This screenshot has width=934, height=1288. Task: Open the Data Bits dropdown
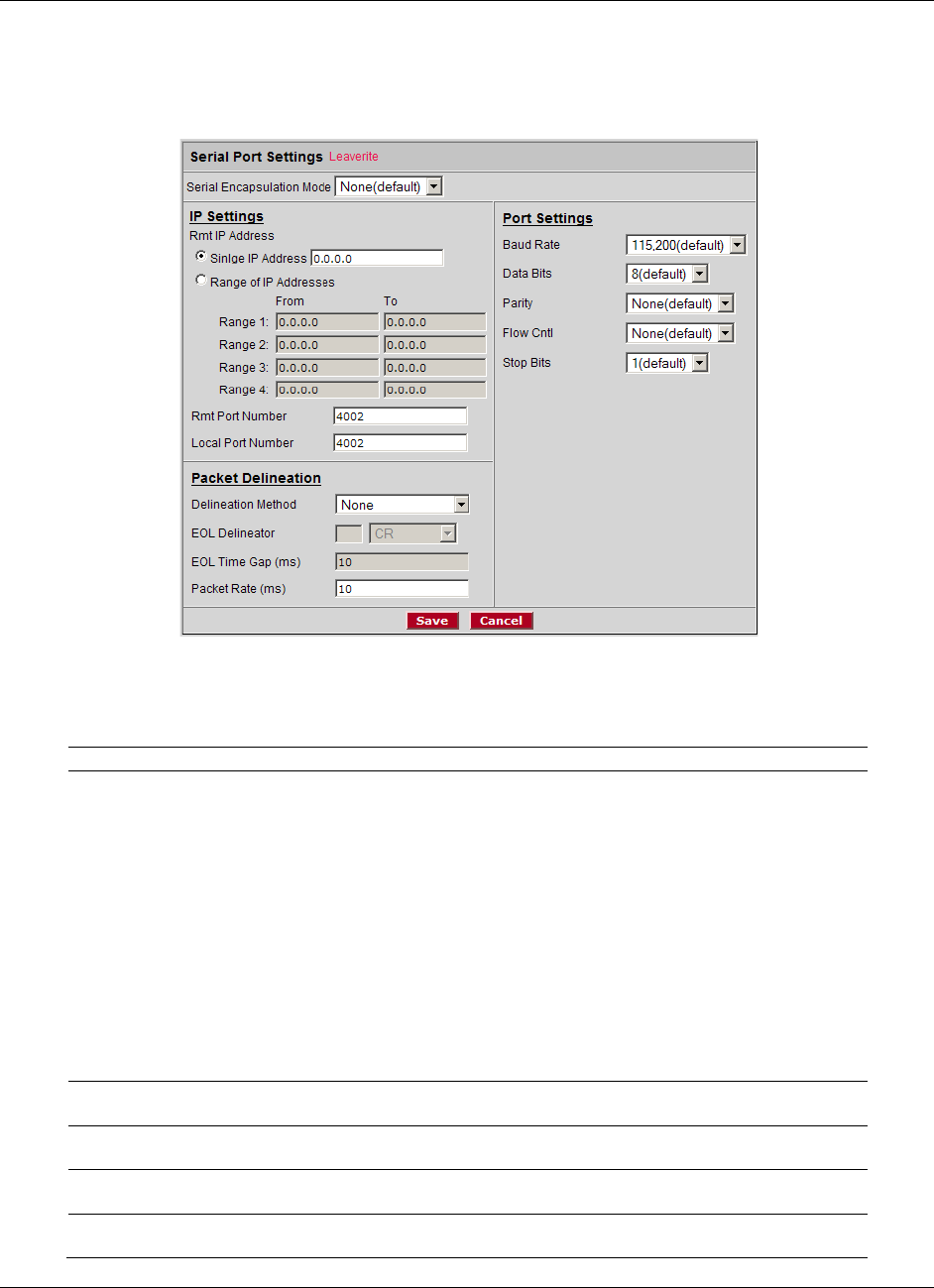click(x=667, y=274)
